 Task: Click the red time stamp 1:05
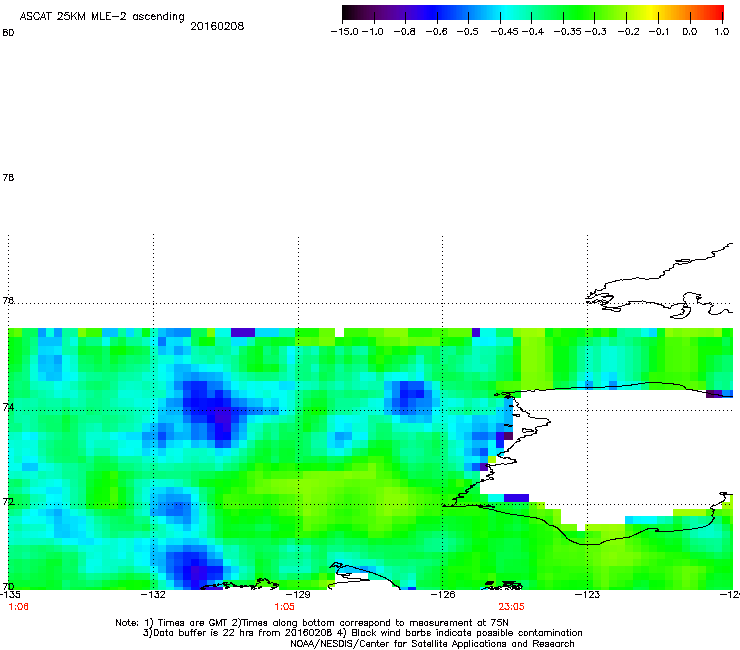click(x=285, y=607)
